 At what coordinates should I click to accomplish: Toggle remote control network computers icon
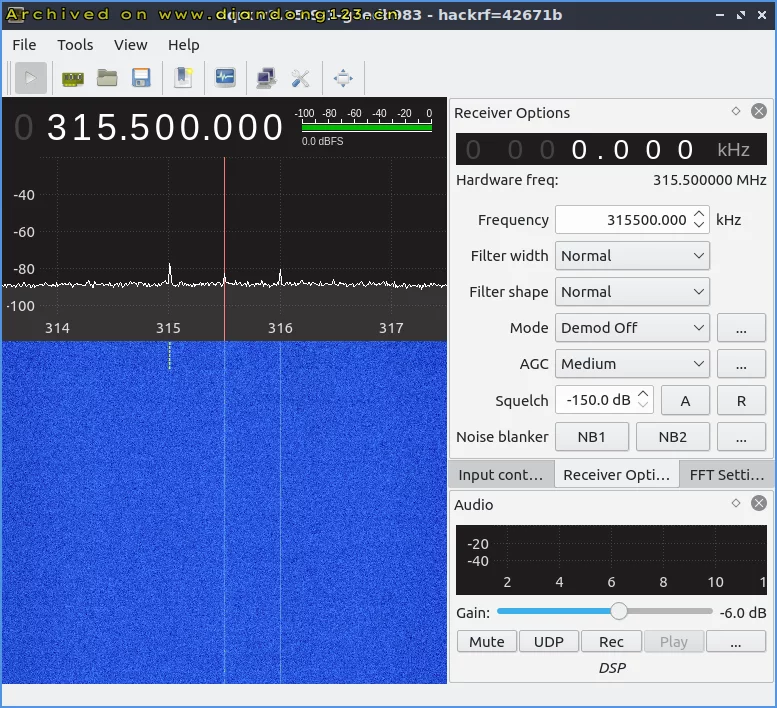pos(266,78)
